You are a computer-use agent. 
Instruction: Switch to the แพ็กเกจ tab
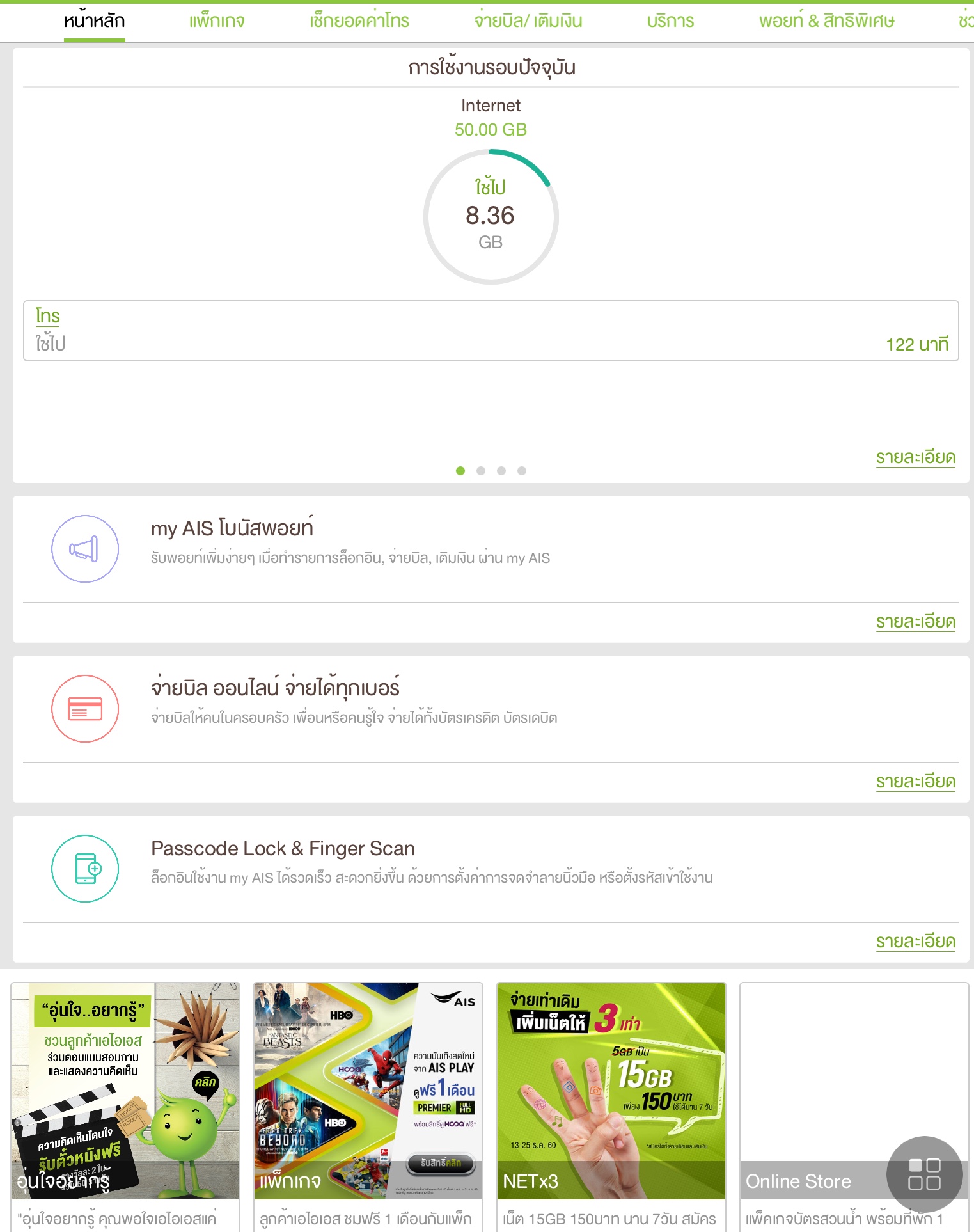(217, 21)
